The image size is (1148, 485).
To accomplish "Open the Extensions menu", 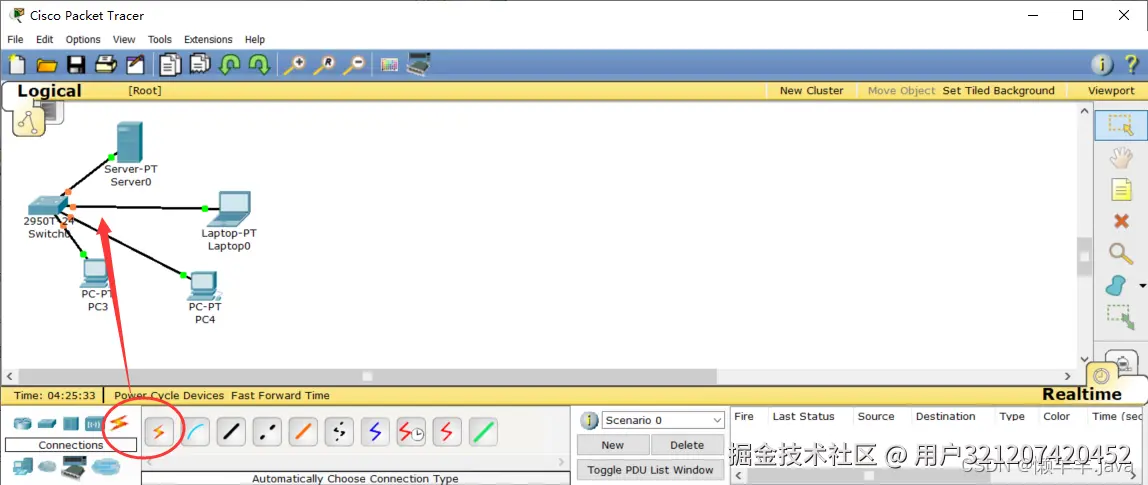I will coord(208,40).
